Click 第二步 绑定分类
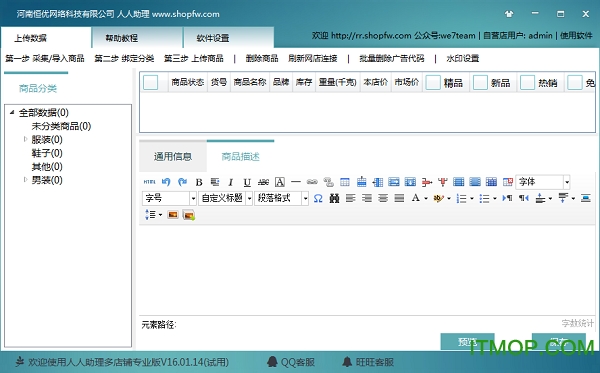 (124, 59)
